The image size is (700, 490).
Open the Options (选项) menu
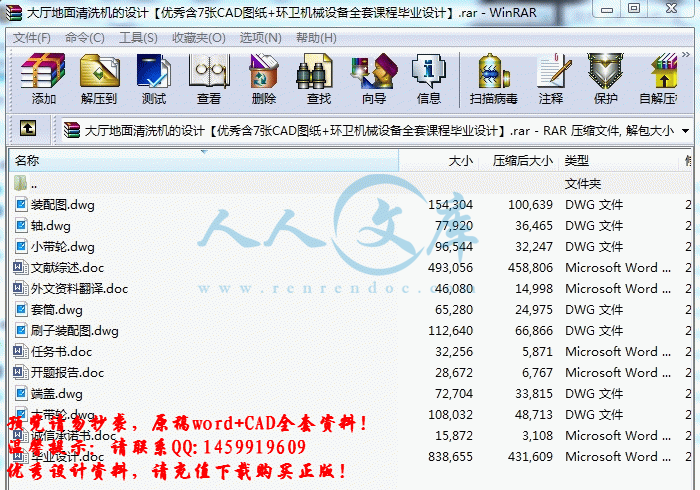click(x=261, y=37)
